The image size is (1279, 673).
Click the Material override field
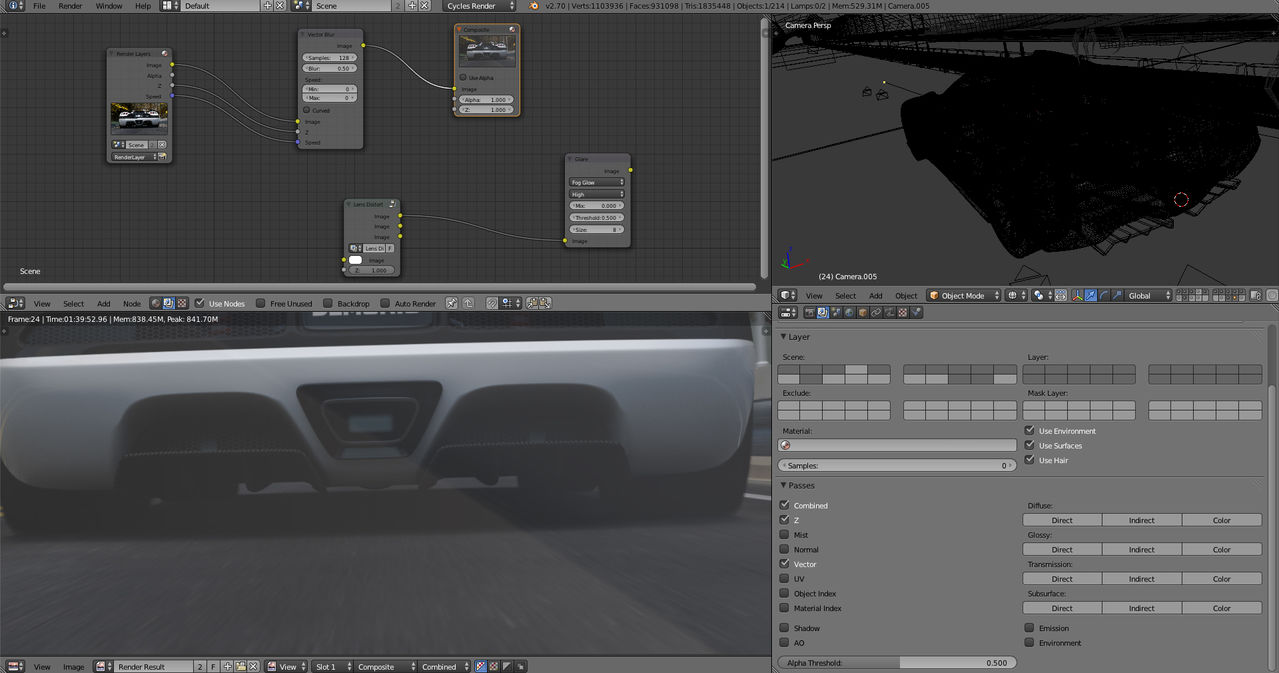pos(897,445)
